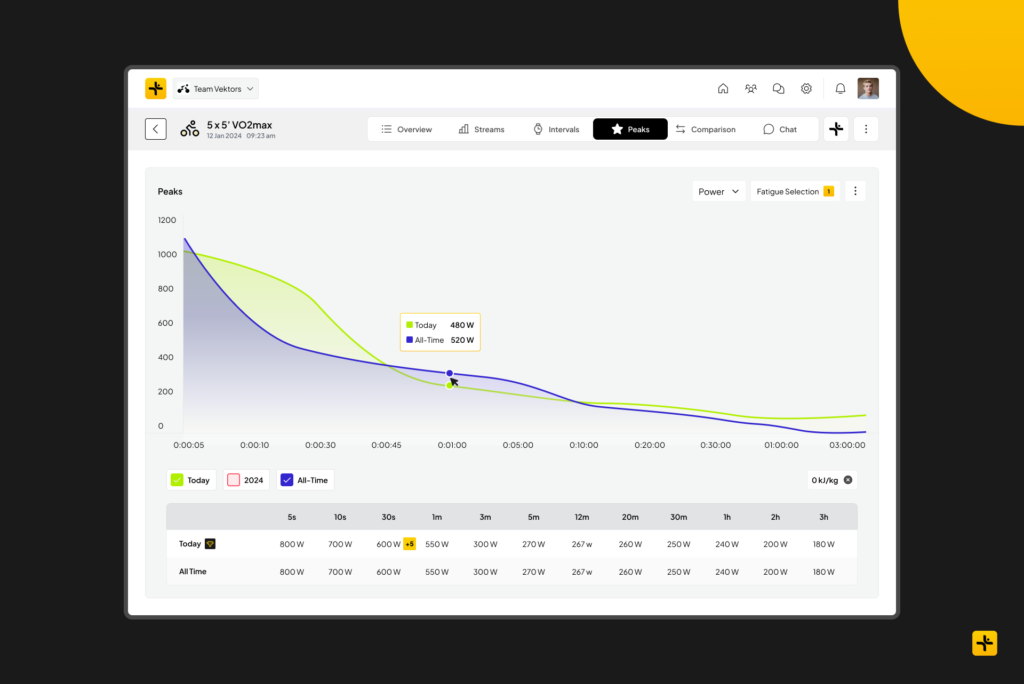Enable the 2024 series checkbox

click(x=233, y=480)
